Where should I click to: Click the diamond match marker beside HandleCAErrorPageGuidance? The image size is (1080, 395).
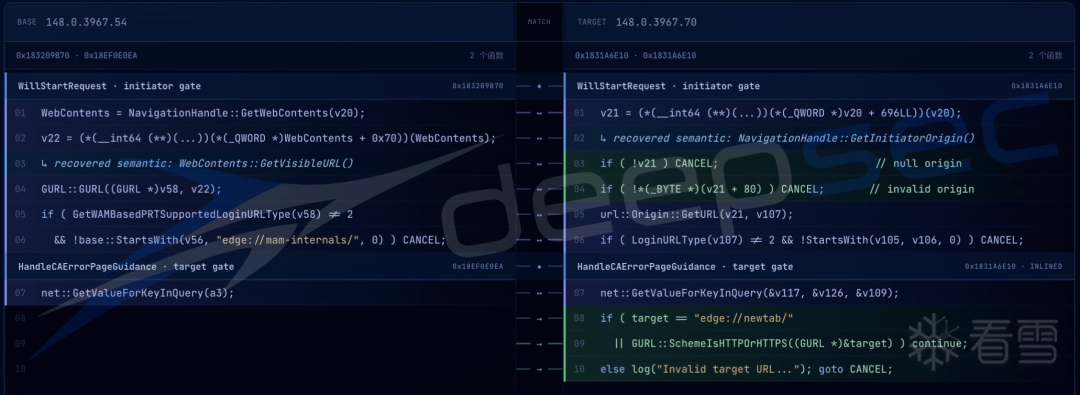coord(539,267)
